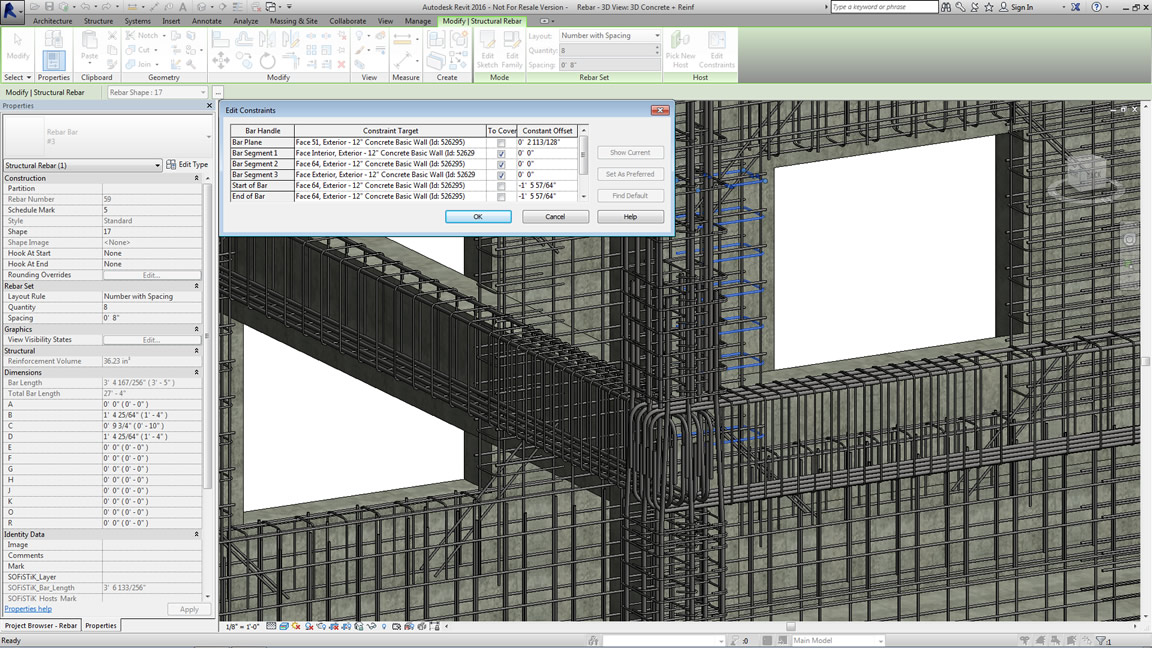This screenshot has width=1152, height=648.
Task: Toggle To Cover checkbox for Bar Segment 3
Action: point(501,175)
